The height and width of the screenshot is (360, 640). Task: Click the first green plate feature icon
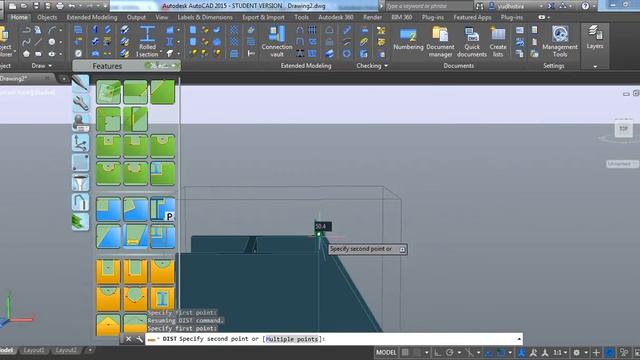109,92
